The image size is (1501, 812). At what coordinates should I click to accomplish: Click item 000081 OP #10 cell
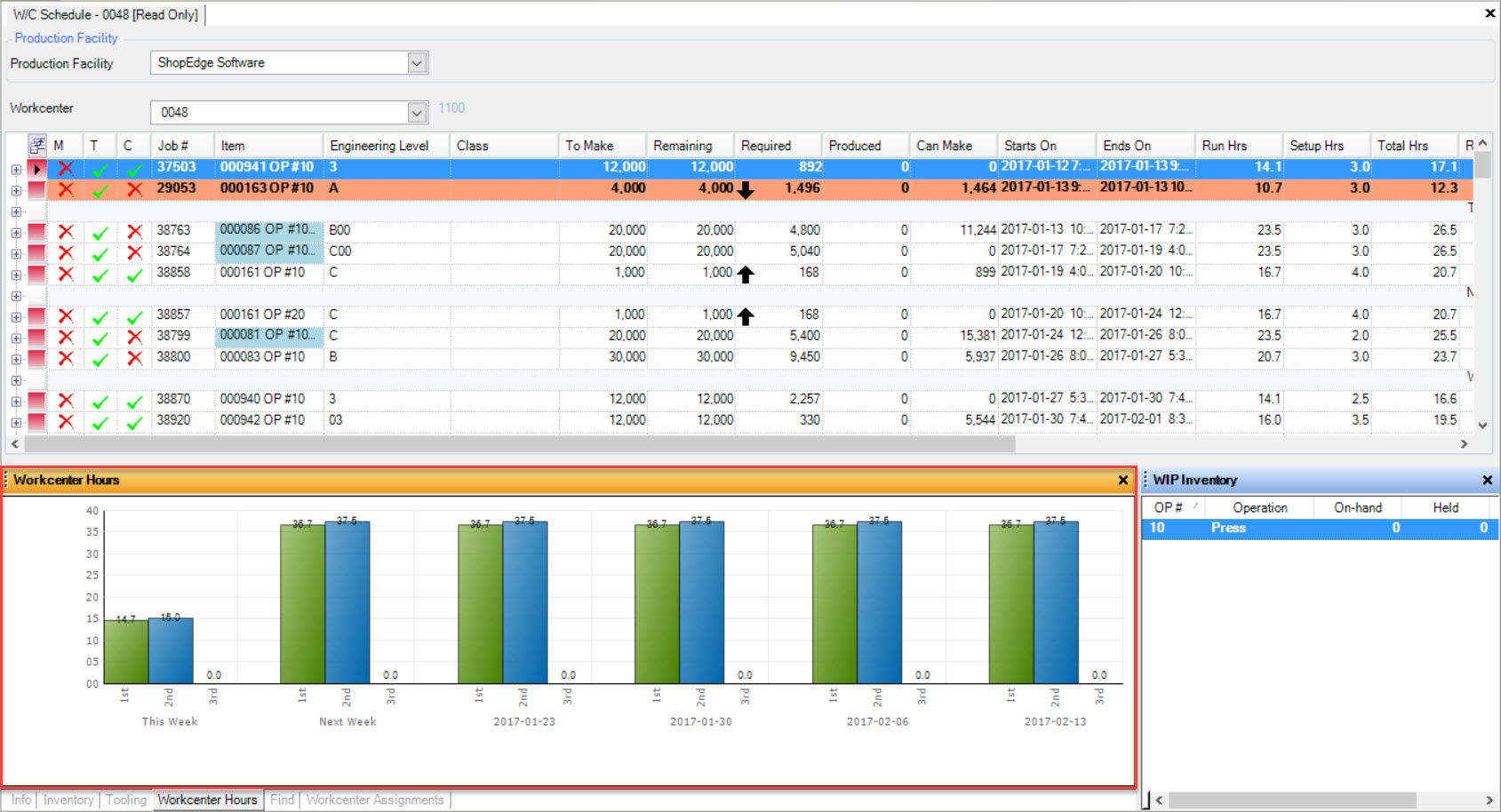[x=269, y=335]
